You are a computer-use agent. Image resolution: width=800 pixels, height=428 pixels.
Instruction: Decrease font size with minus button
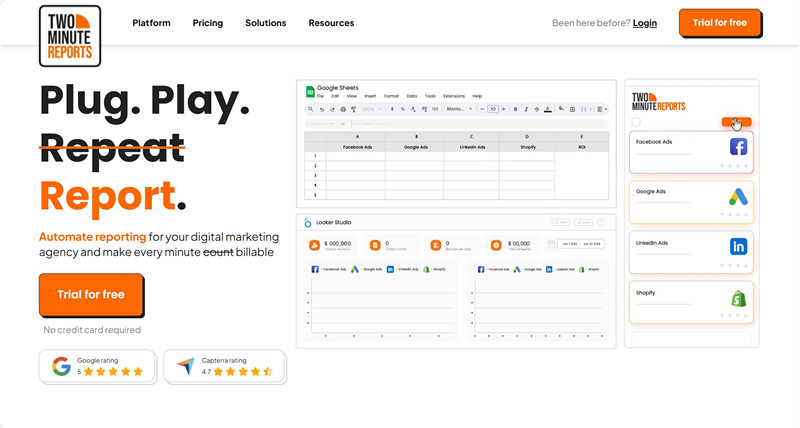tap(482, 109)
